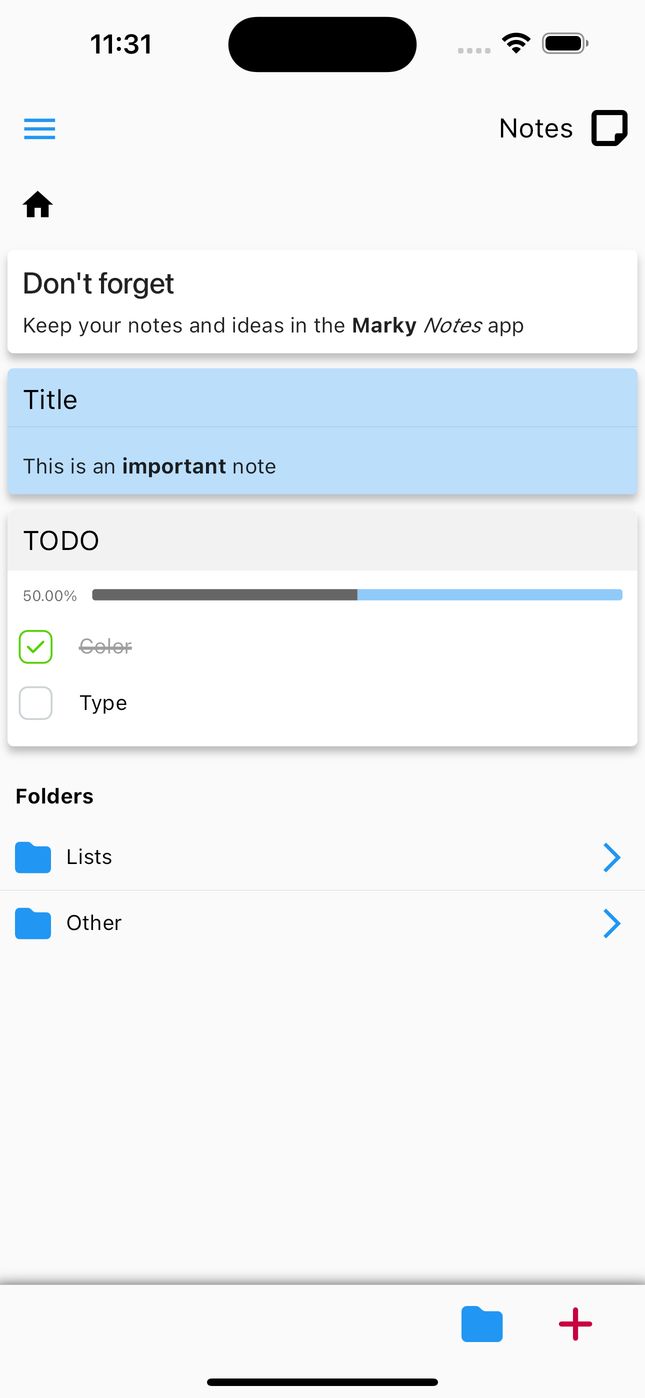The height and width of the screenshot is (1398, 645).
Task: Tap the Wi-Fi status icon
Action: (x=516, y=44)
